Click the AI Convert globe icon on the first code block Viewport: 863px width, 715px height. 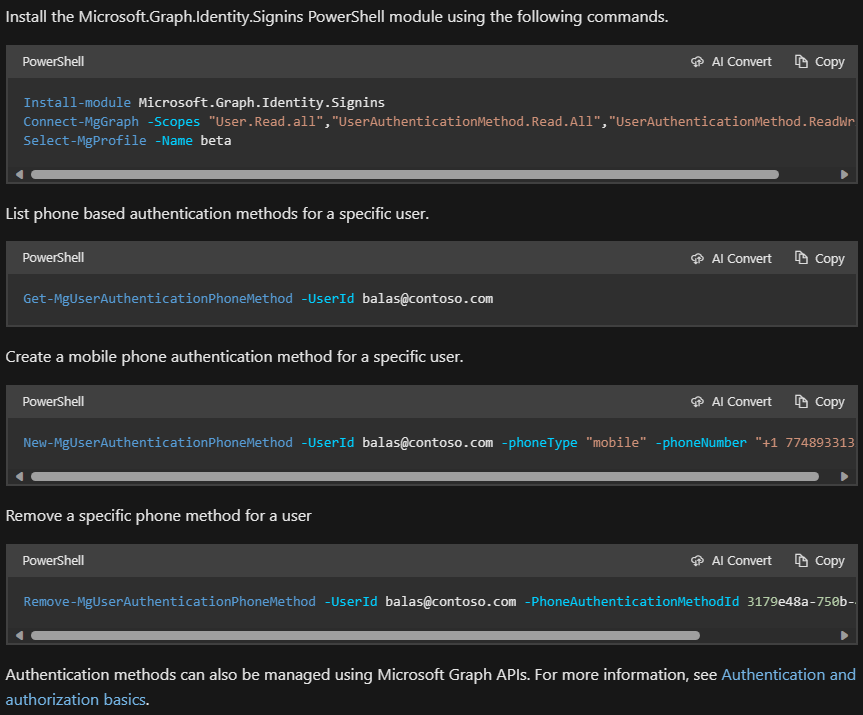[x=697, y=61]
